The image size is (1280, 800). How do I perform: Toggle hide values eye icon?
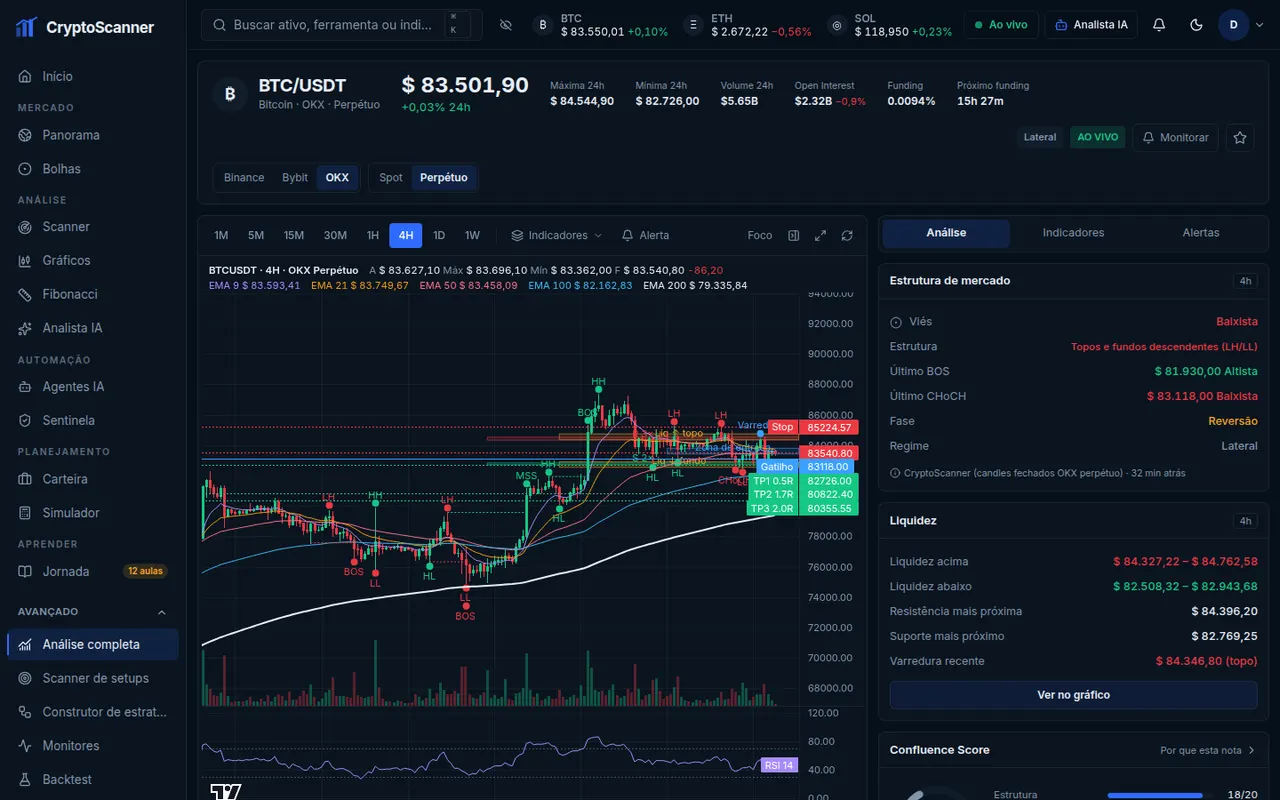(x=505, y=25)
